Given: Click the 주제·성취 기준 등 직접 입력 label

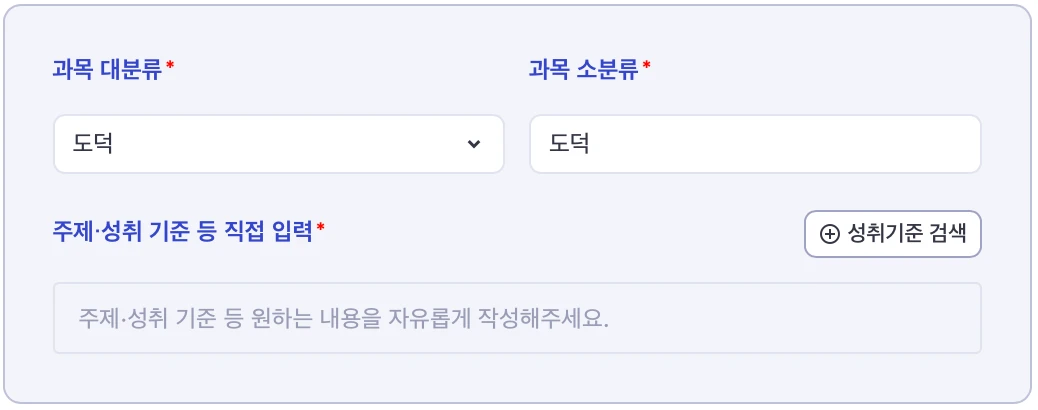Looking at the screenshot, I should point(182,231).
